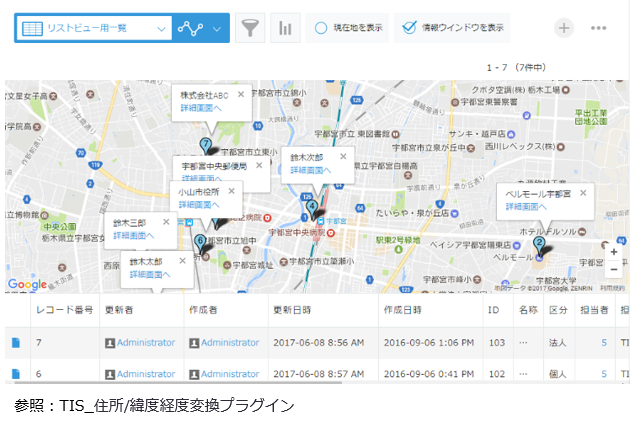Add a new record with plus button
The image size is (639, 423).
[564, 28]
